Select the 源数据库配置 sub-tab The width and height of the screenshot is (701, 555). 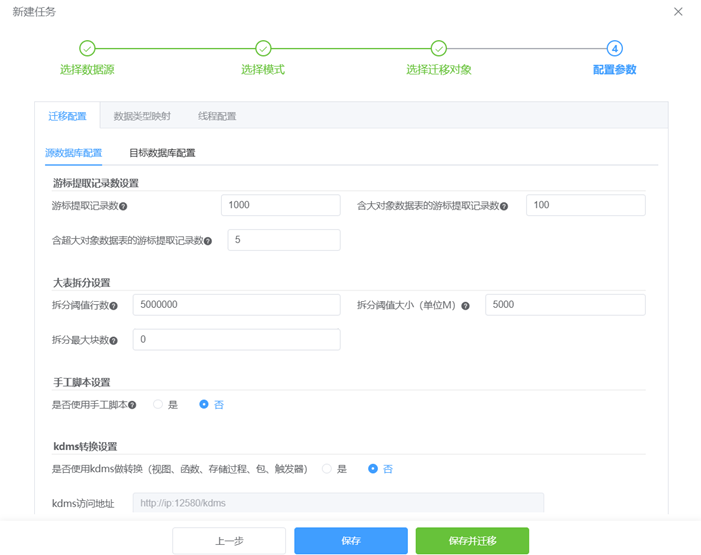[73, 153]
